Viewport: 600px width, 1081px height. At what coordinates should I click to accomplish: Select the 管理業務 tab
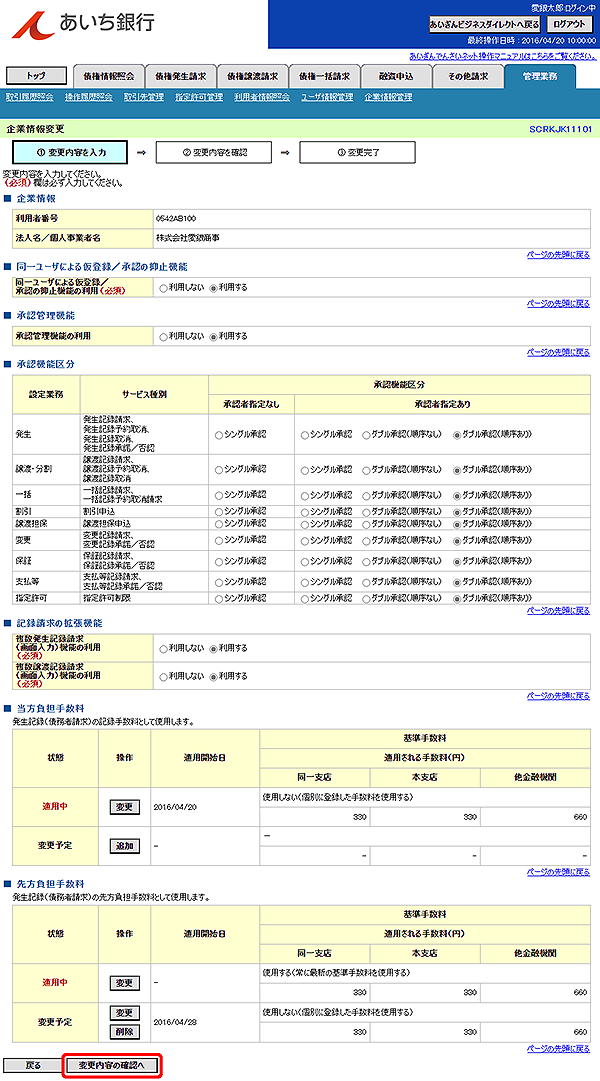coord(539,76)
